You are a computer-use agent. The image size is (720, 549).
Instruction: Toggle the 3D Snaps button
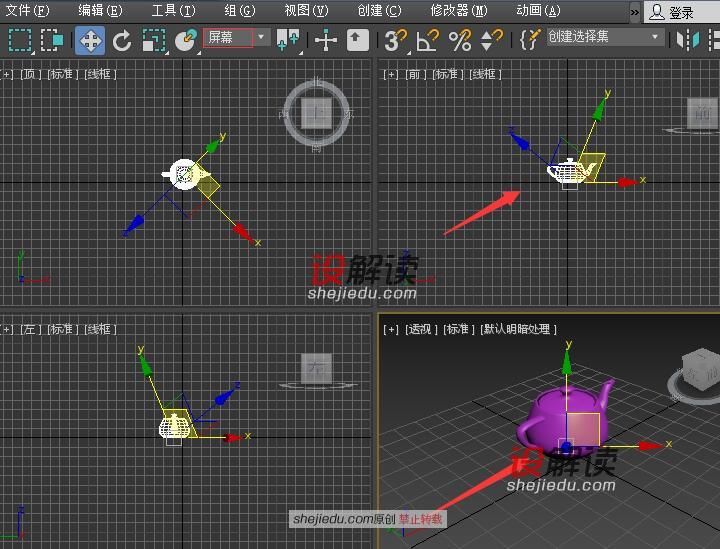(395, 40)
